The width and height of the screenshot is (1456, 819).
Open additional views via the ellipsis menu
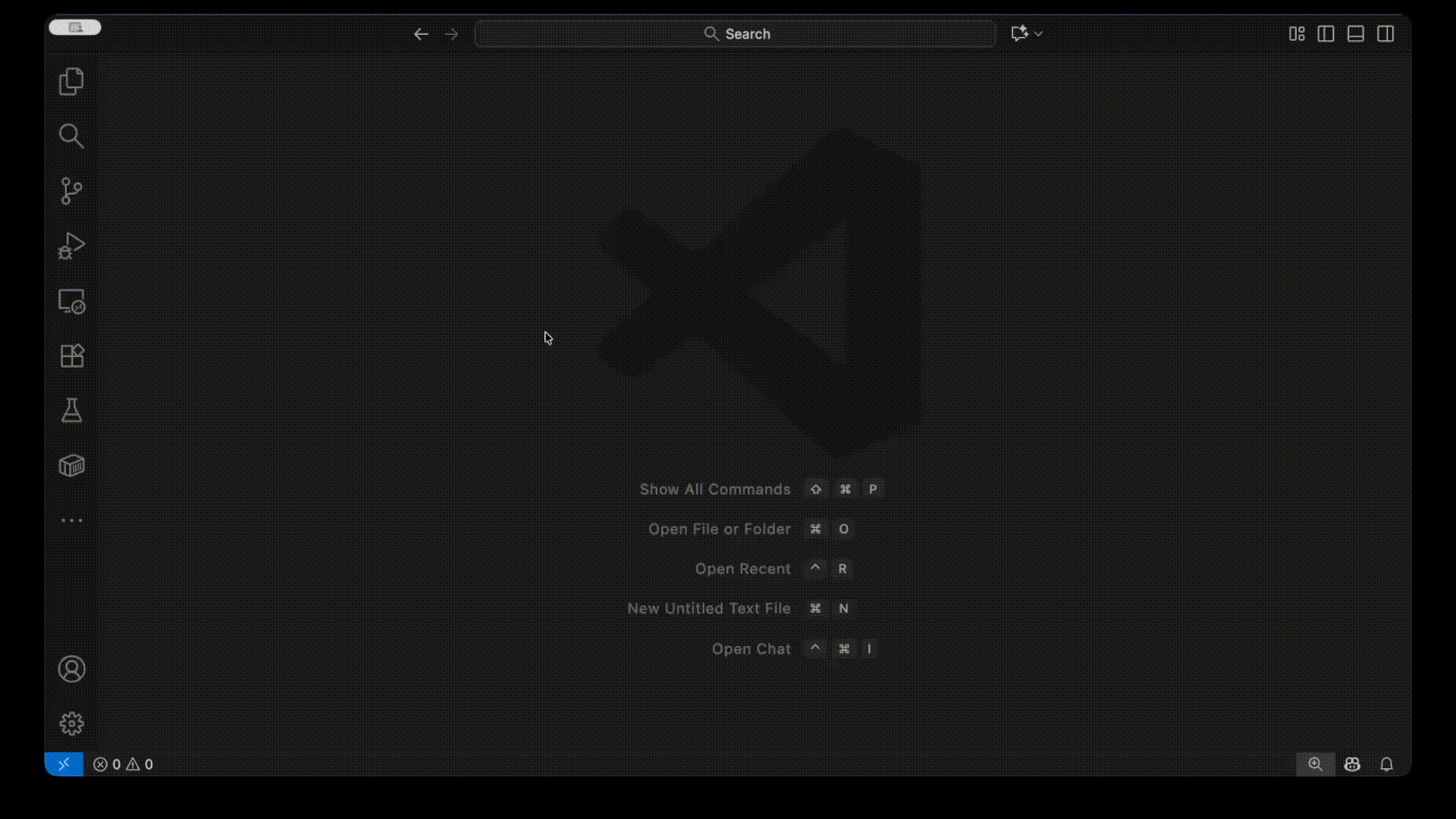point(71,520)
